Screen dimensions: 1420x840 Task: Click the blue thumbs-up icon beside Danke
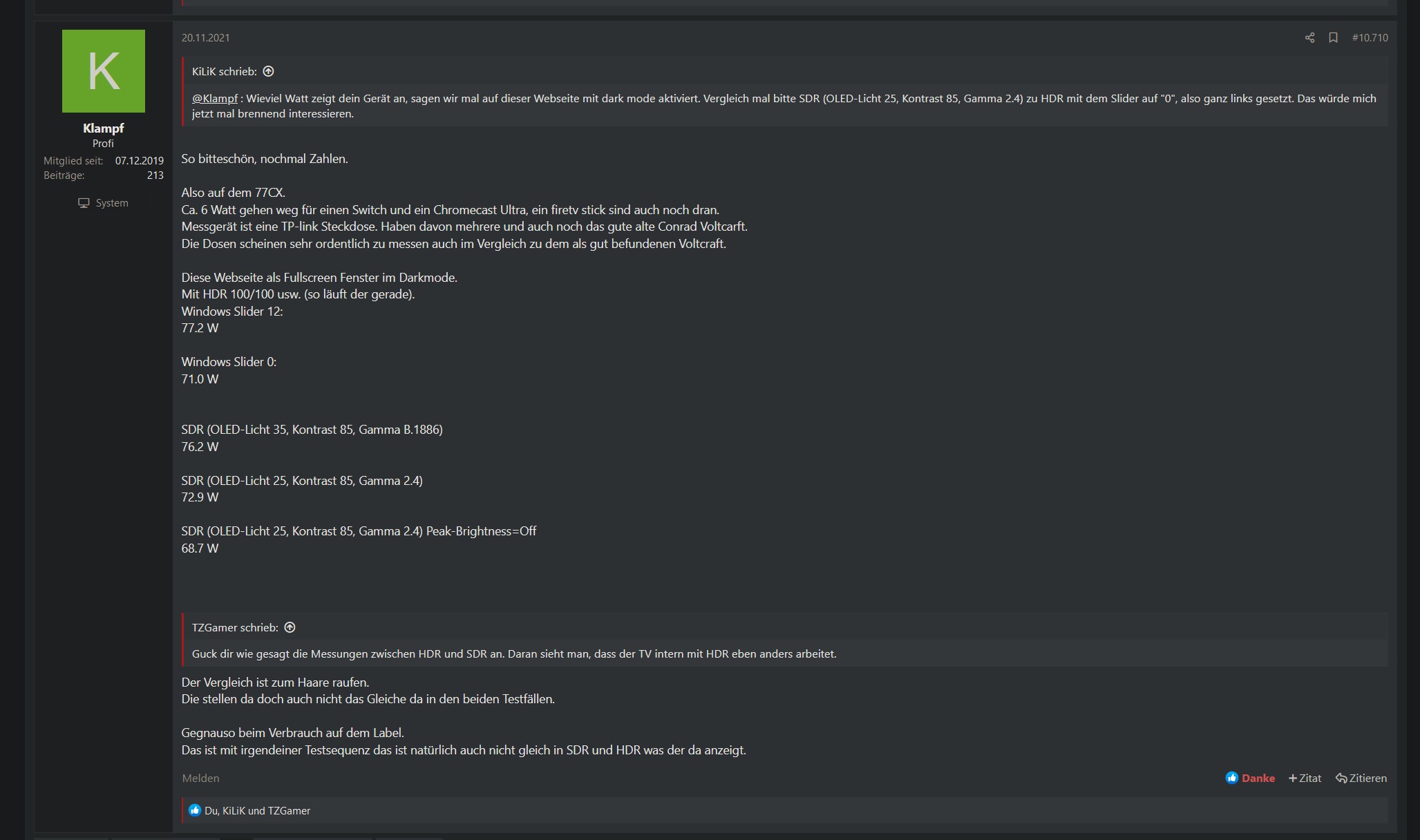coord(1231,778)
